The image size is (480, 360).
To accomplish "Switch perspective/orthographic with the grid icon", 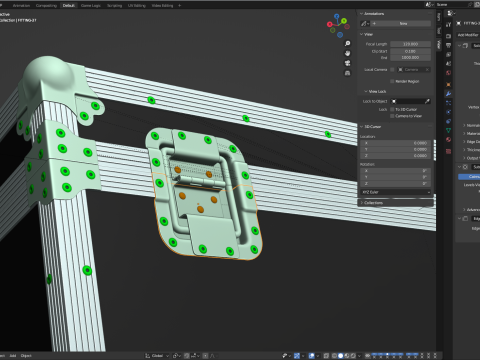I will pyautogui.click(x=347, y=73).
